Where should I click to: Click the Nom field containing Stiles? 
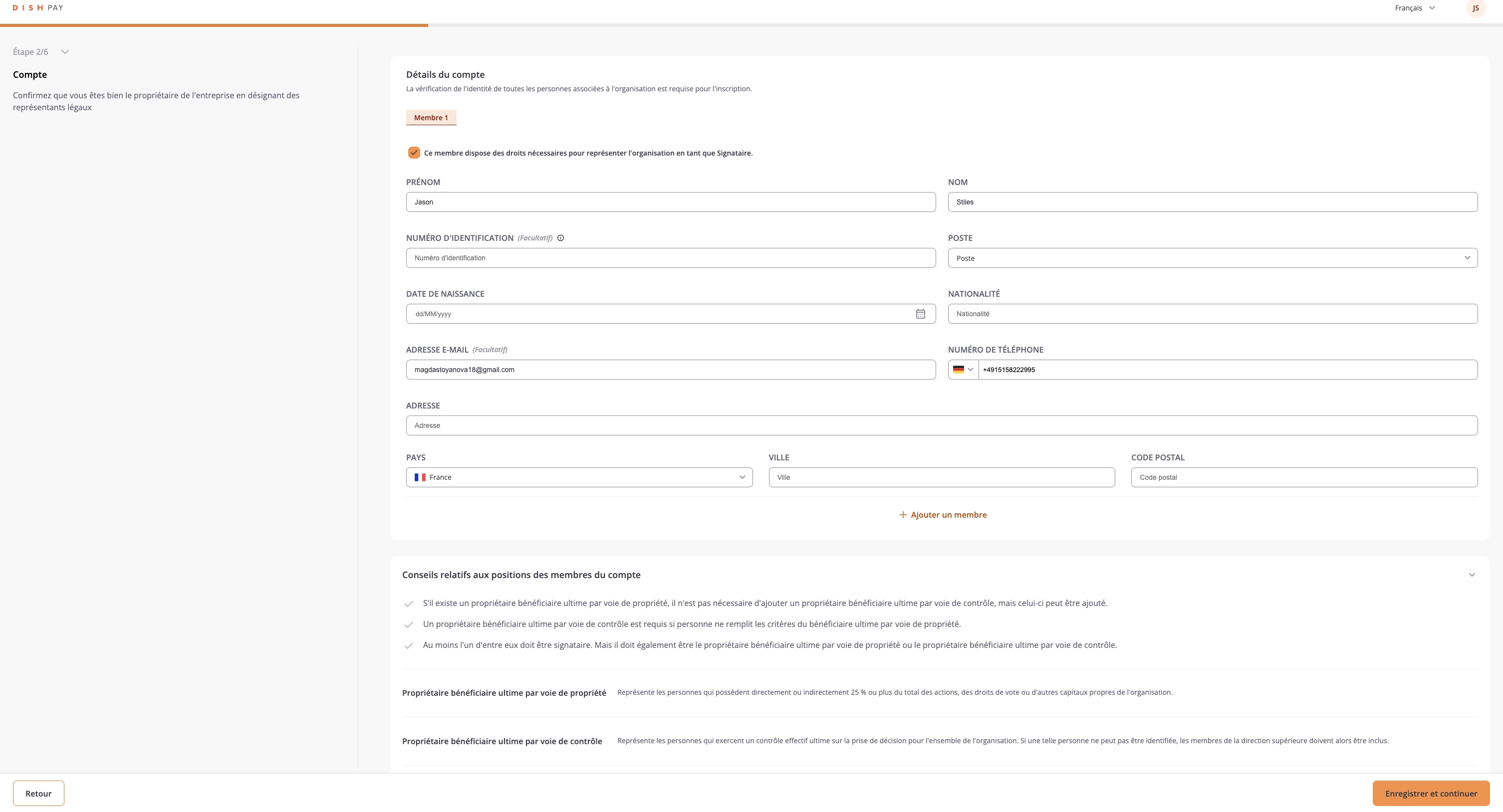1213,202
